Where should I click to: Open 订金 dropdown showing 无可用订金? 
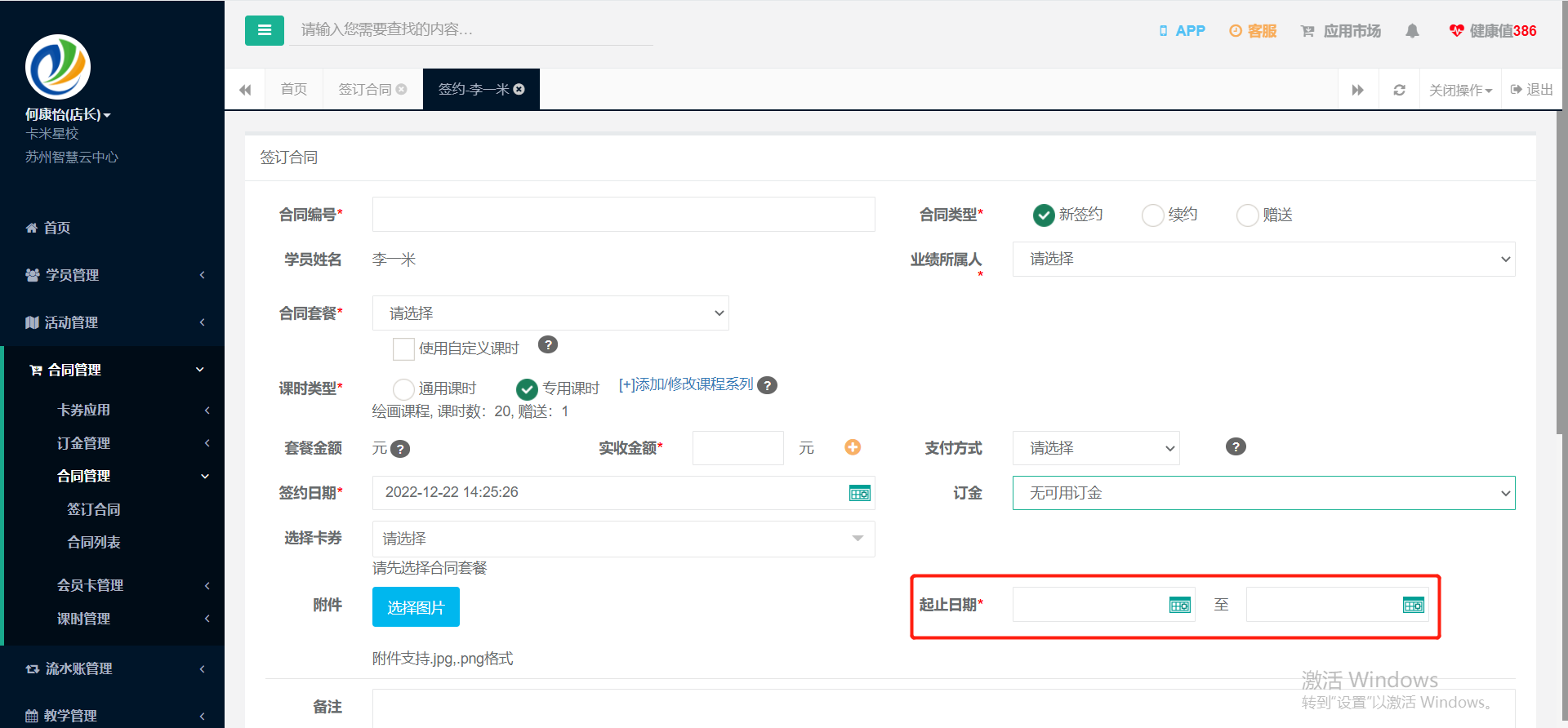pyautogui.click(x=1263, y=493)
